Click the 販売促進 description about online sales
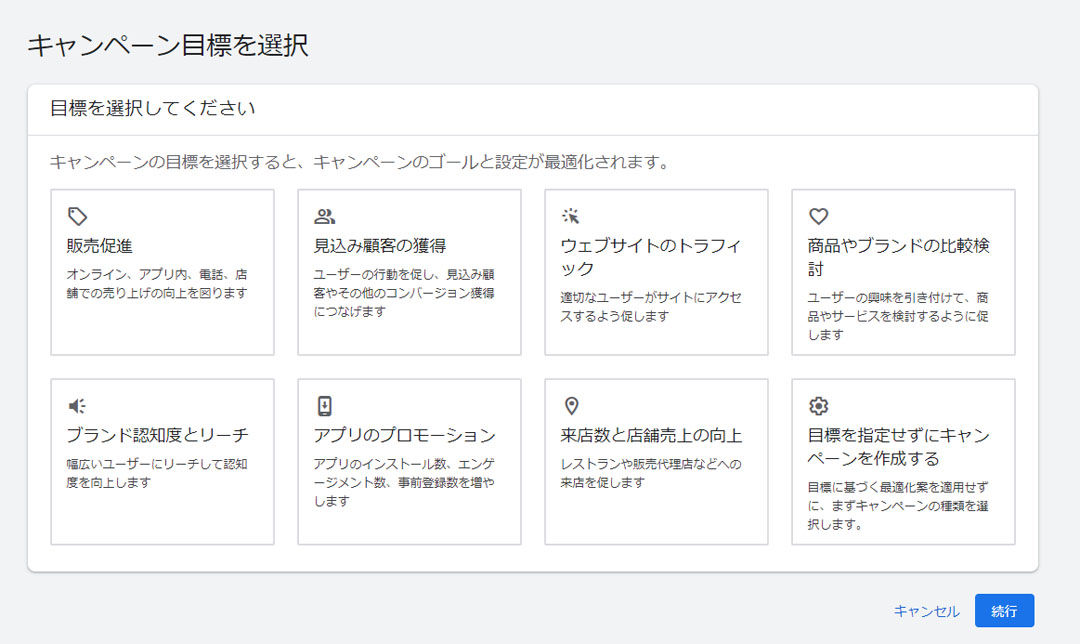Viewport: 1080px width, 644px height. click(157, 283)
